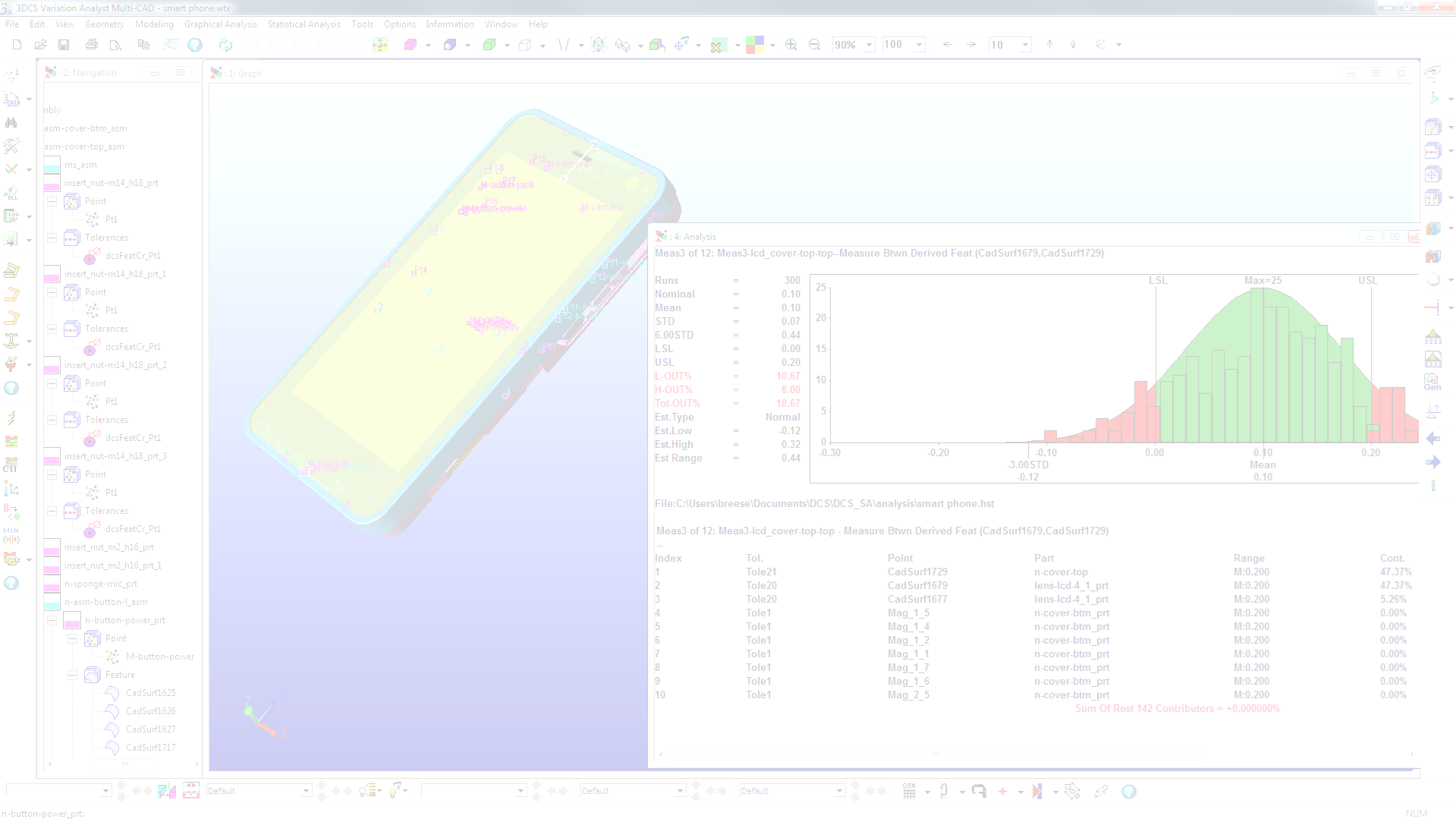1456x819 pixels.
Task: Click the Print Preview icon
Action: coord(115,44)
